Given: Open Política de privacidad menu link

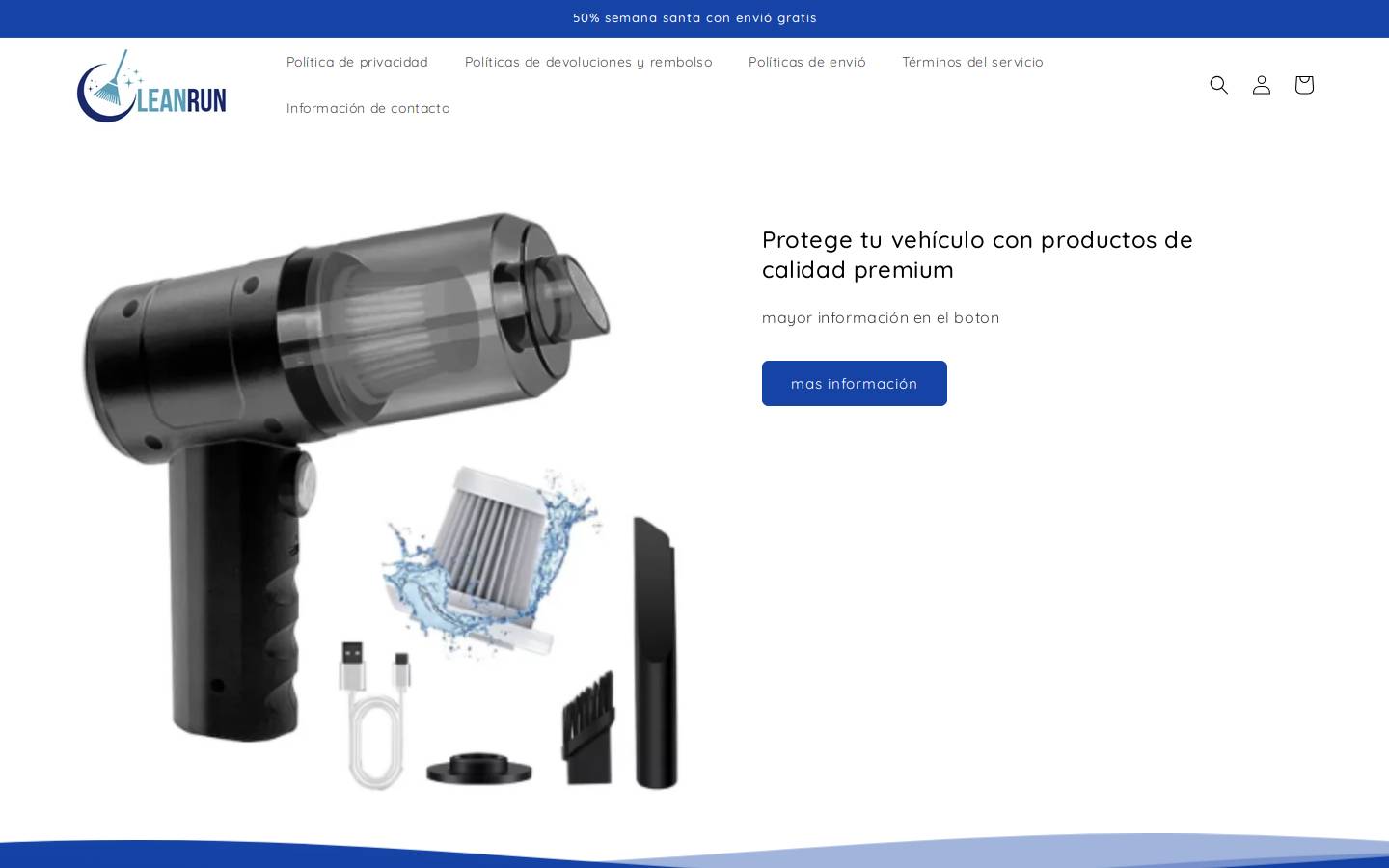Looking at the screenshot, I should pos(357,62).
